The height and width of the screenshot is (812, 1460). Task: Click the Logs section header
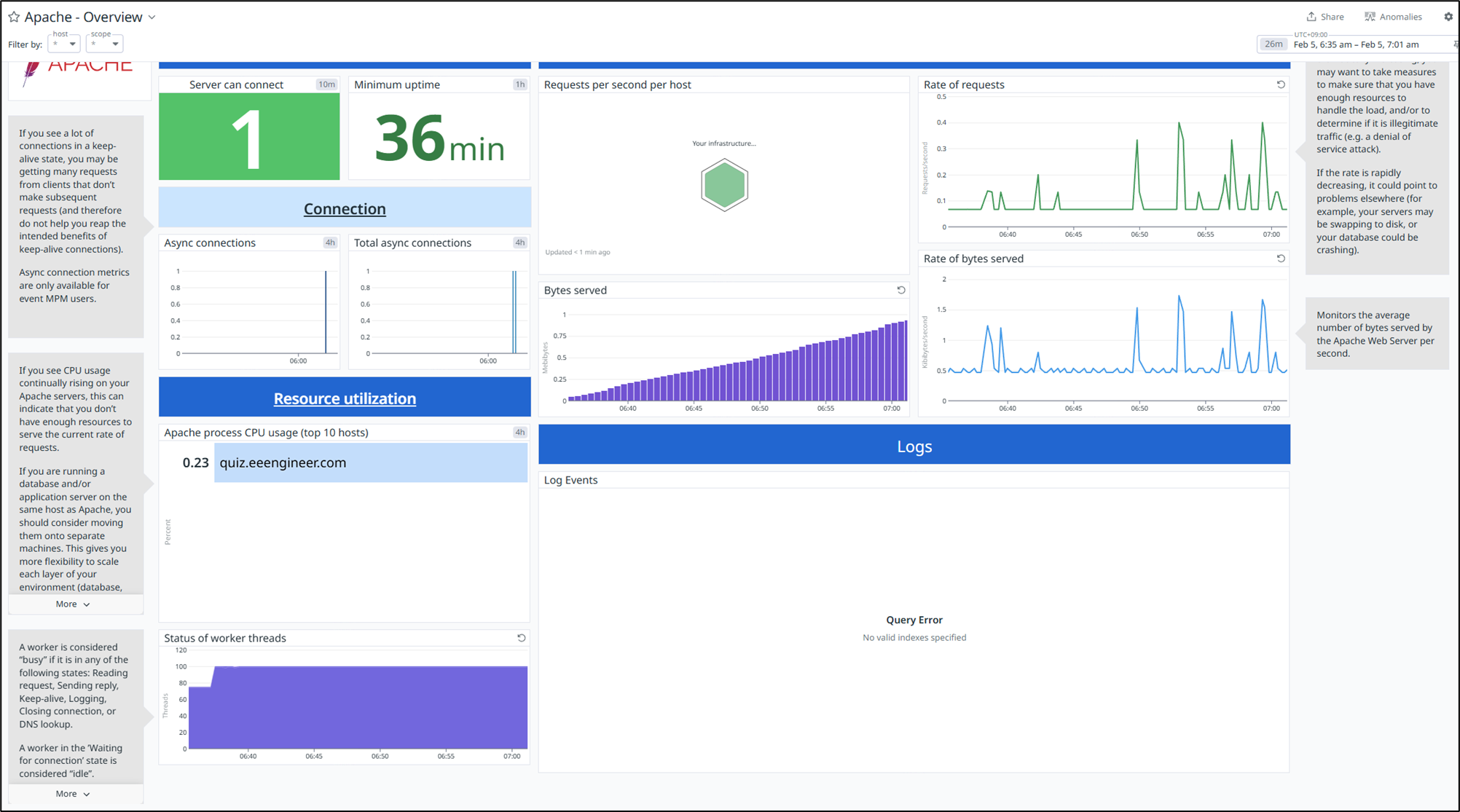point(914,446)
